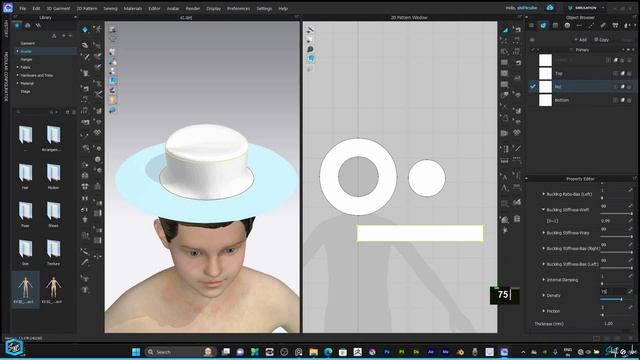Expand Internal Damping property
The width and height of the screenshot is (640, 360).
click(543, 280)
